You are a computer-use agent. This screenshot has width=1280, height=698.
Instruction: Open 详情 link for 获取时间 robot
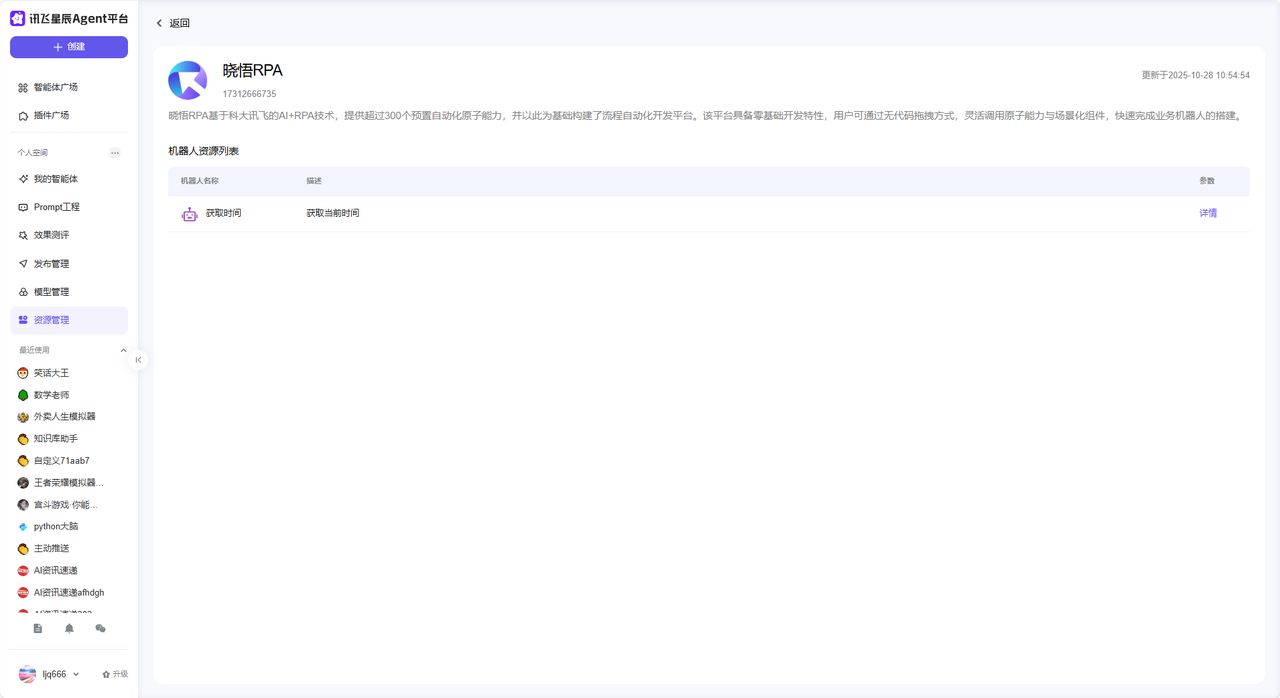1207,213
